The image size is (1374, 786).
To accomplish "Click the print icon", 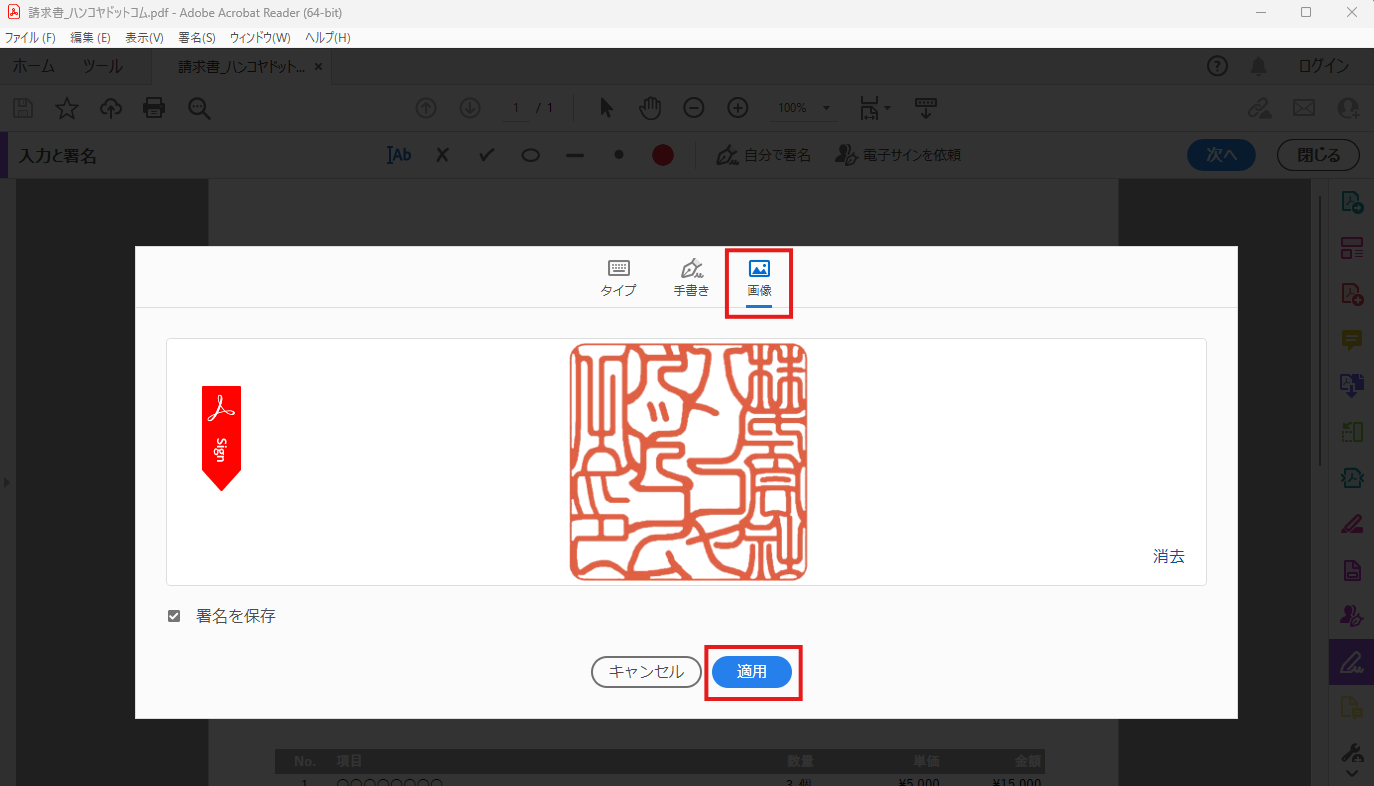I will tap(153, 107).
